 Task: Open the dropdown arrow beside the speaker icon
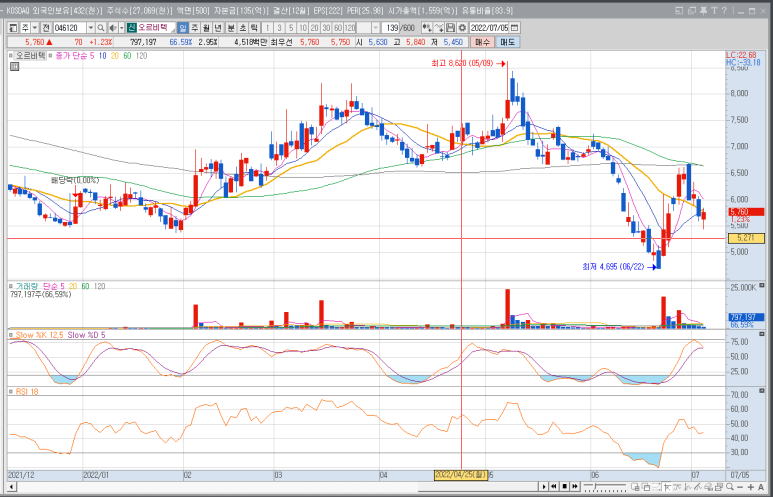pyautogui.click(x=121, y=28)
